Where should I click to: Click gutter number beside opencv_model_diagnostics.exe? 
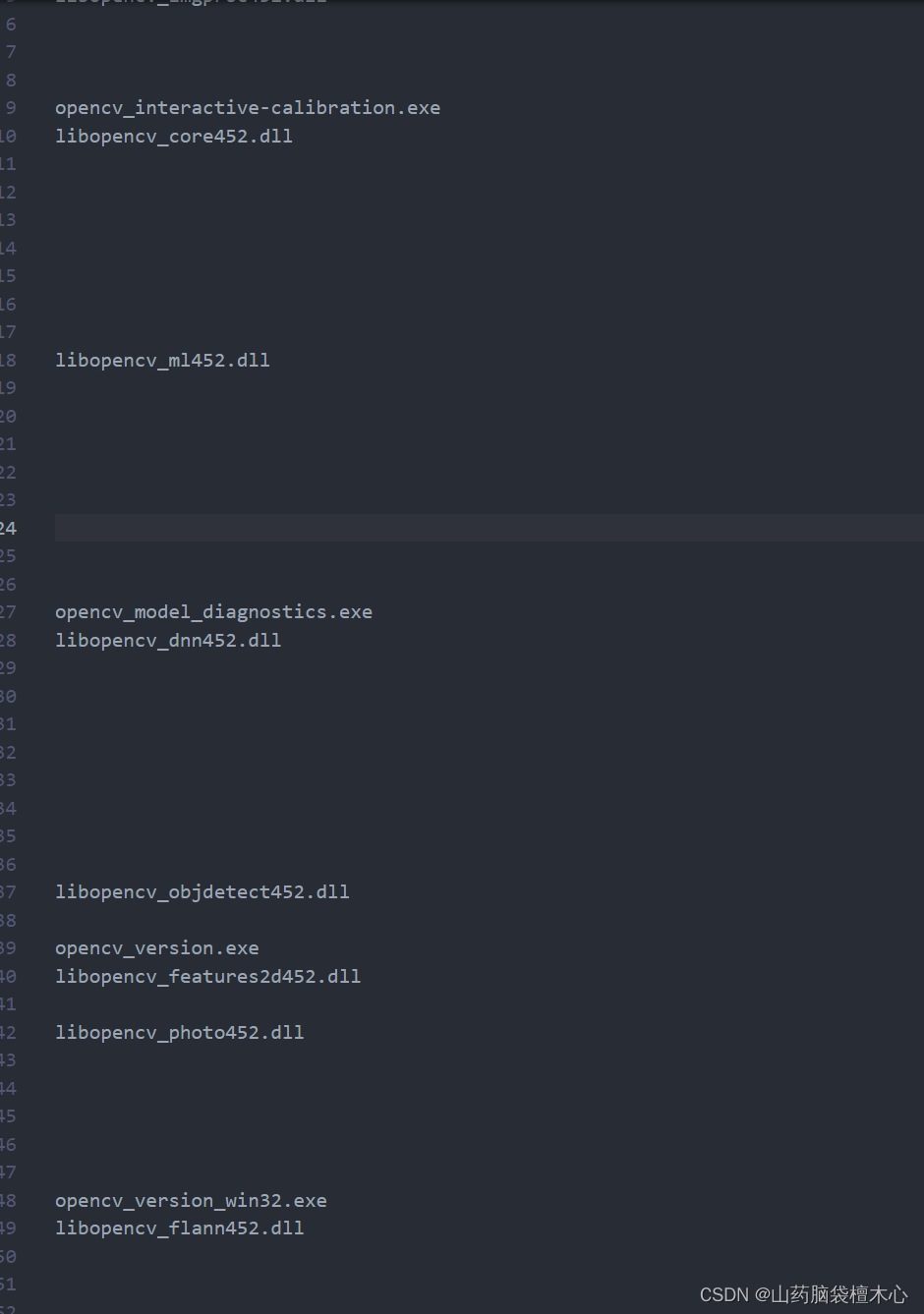pos(8,612)
